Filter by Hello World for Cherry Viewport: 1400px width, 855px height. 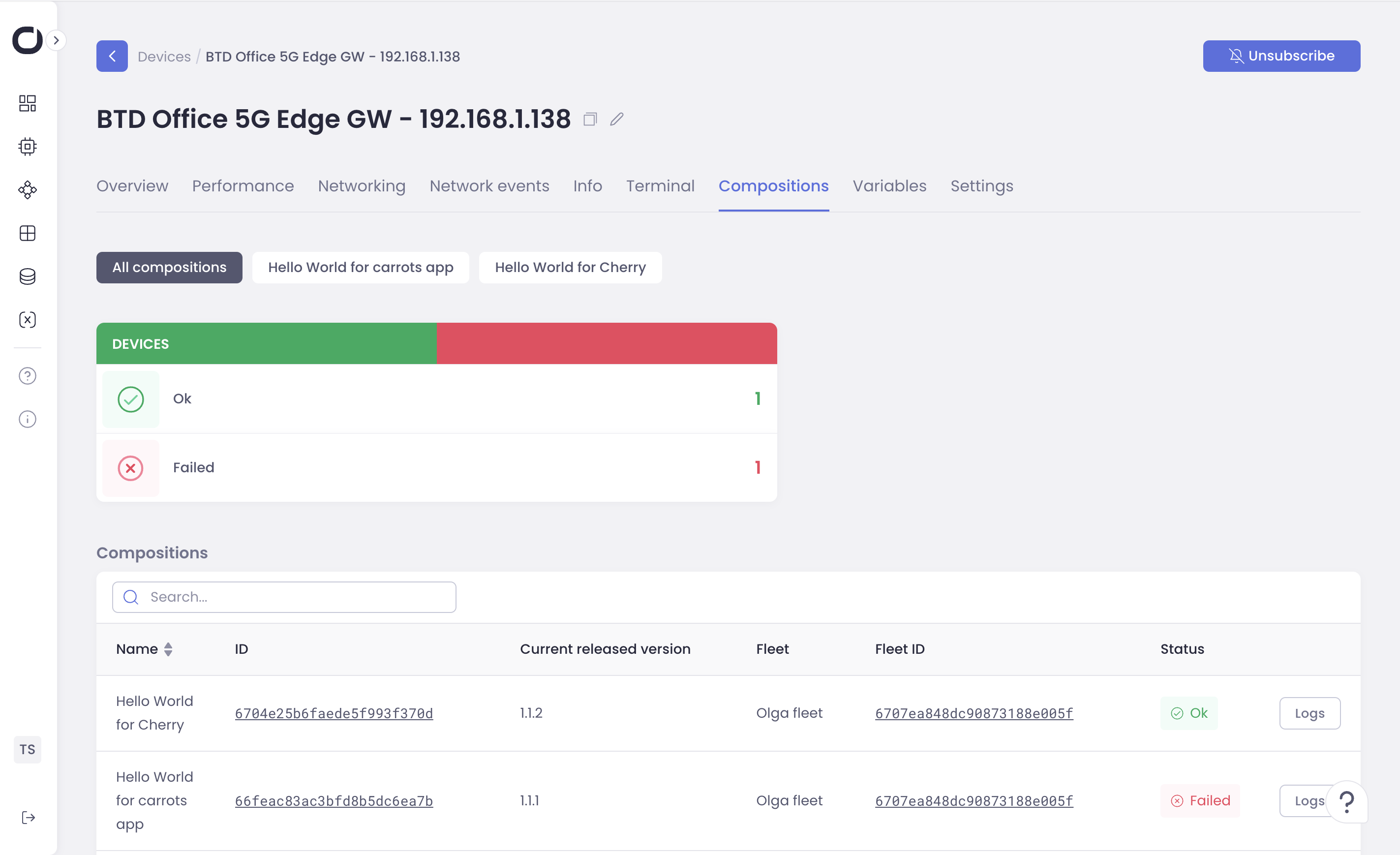[570, 268]
